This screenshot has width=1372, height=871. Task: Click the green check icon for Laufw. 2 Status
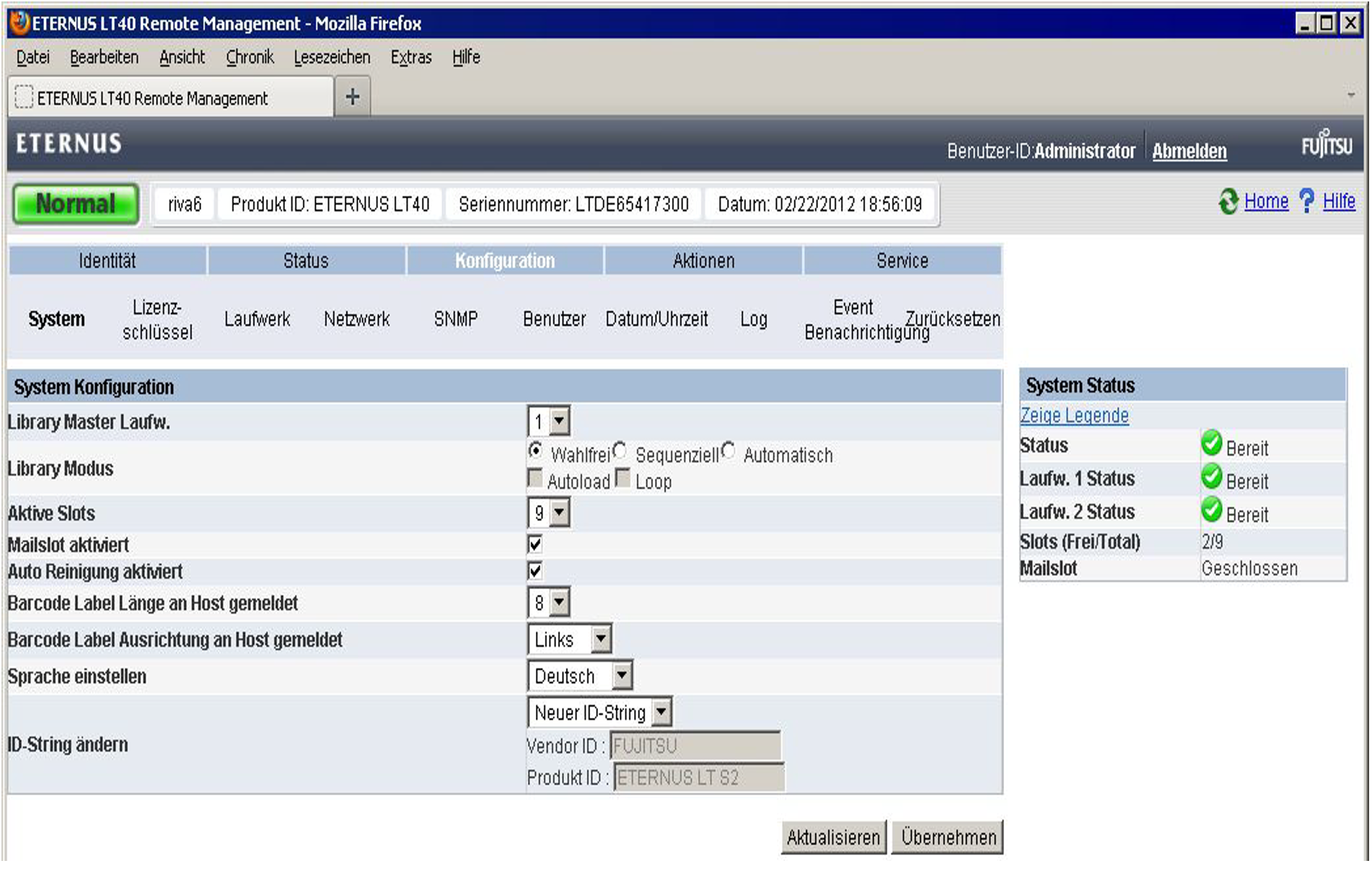[x=1211, y=510]
